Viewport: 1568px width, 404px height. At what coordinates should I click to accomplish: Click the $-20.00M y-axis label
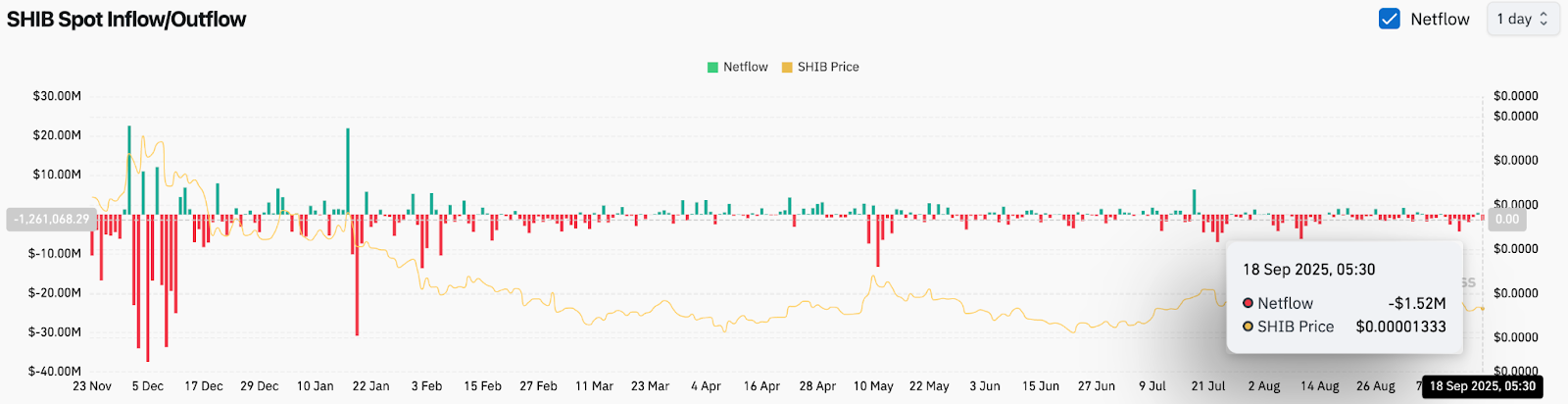click(x=56, y=292)
